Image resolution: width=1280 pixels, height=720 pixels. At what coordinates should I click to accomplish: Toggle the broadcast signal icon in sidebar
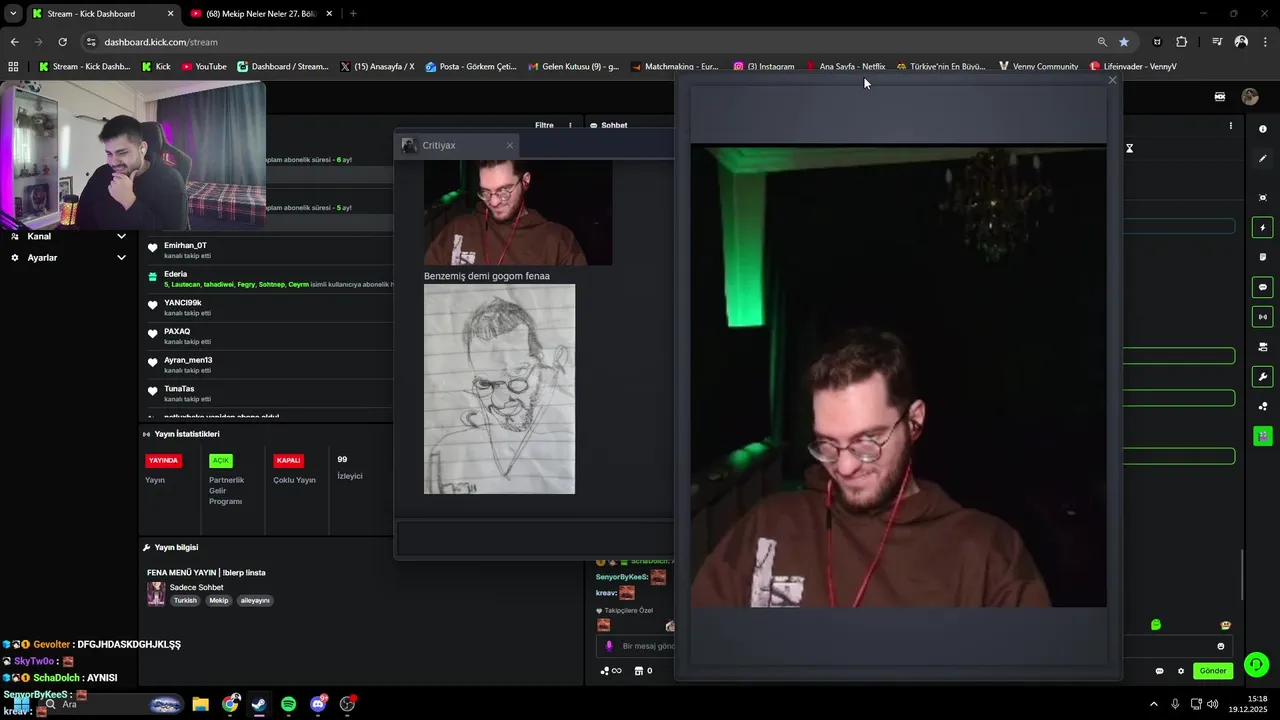point(1262,317)
